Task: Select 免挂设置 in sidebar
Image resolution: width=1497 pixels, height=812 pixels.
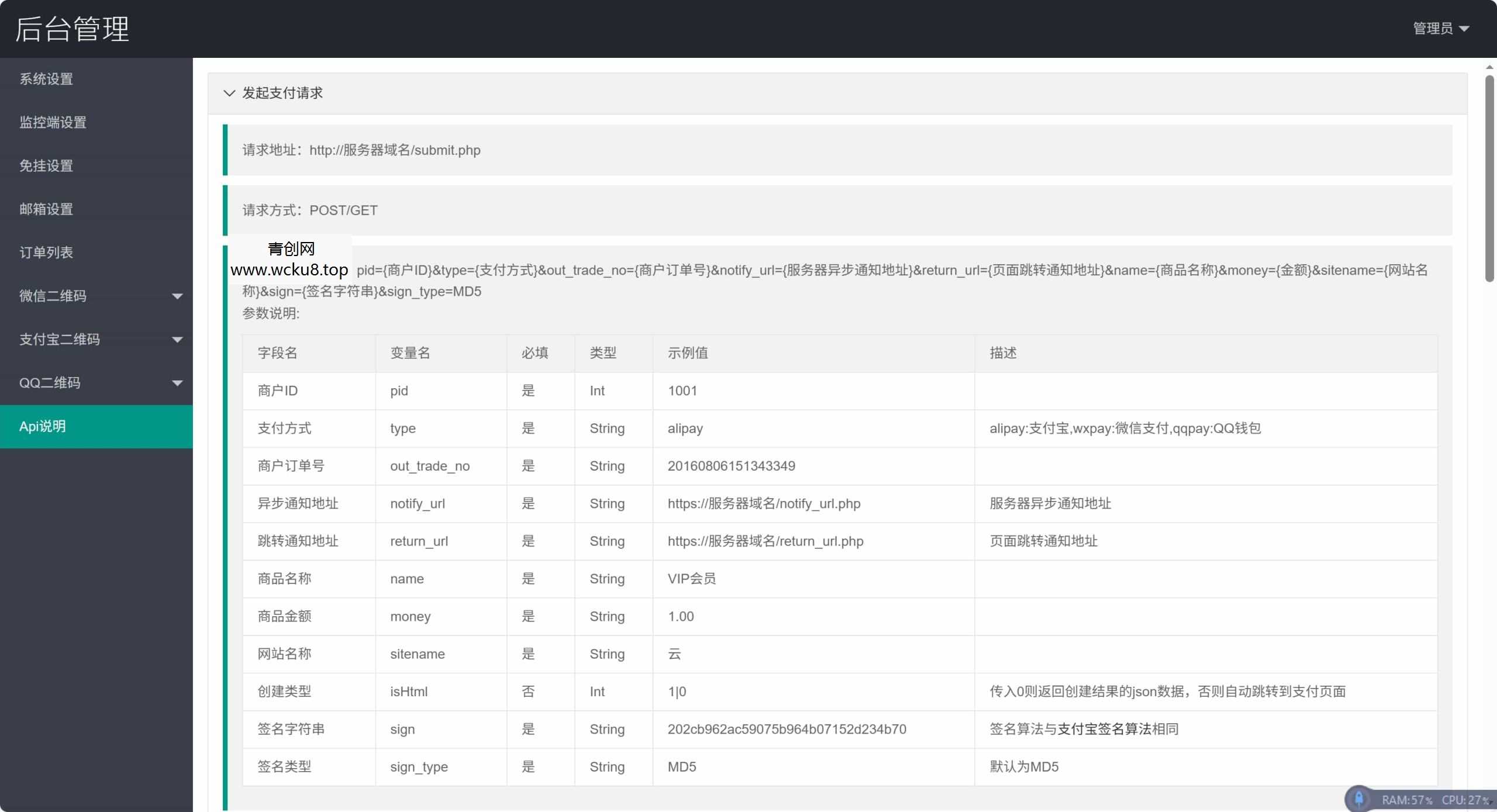Action: click(47, 165)
